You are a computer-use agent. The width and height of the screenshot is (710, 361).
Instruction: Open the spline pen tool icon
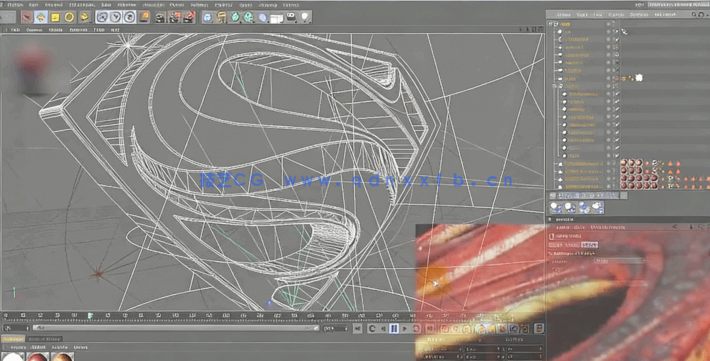(x=221, y=17)
